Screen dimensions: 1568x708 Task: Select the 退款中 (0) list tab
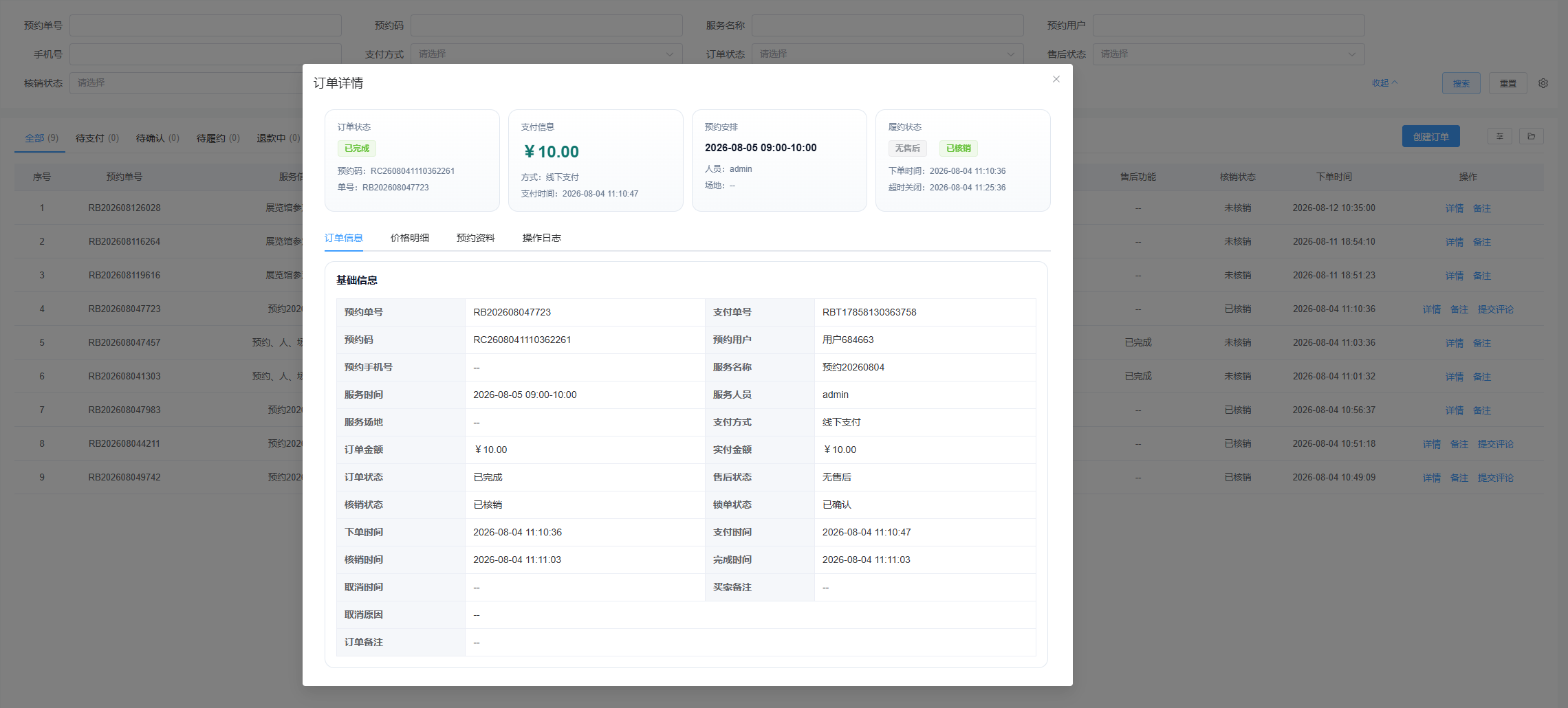coord(279,138)
